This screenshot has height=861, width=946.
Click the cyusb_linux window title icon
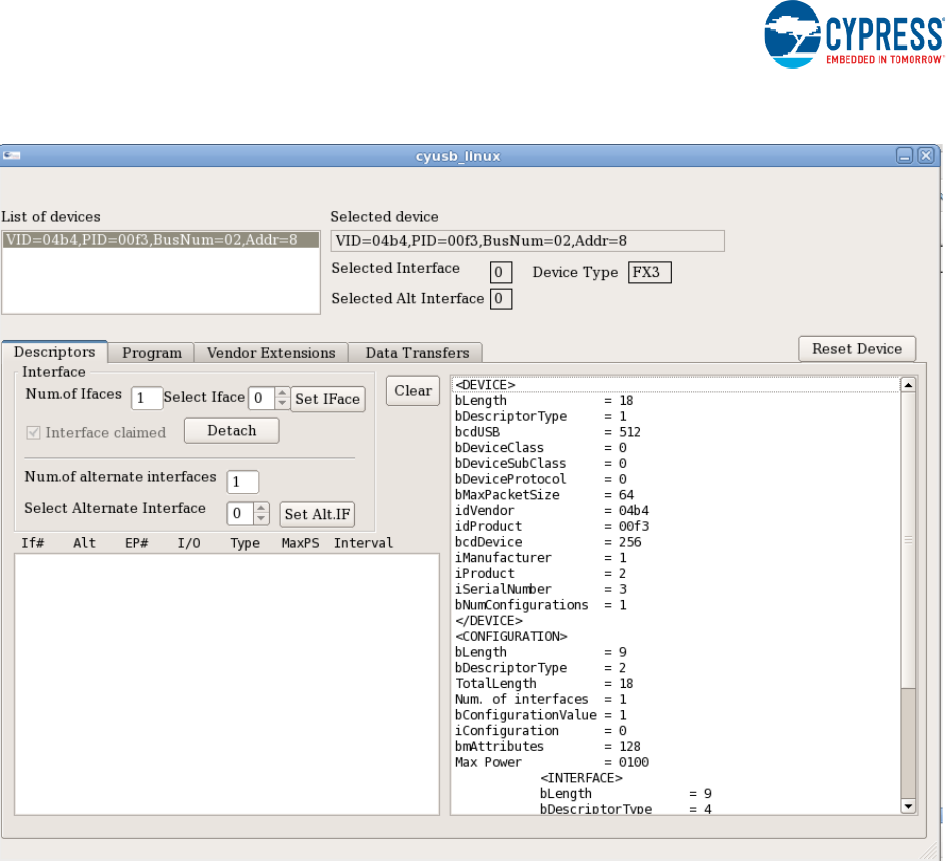tap(11, 156)
